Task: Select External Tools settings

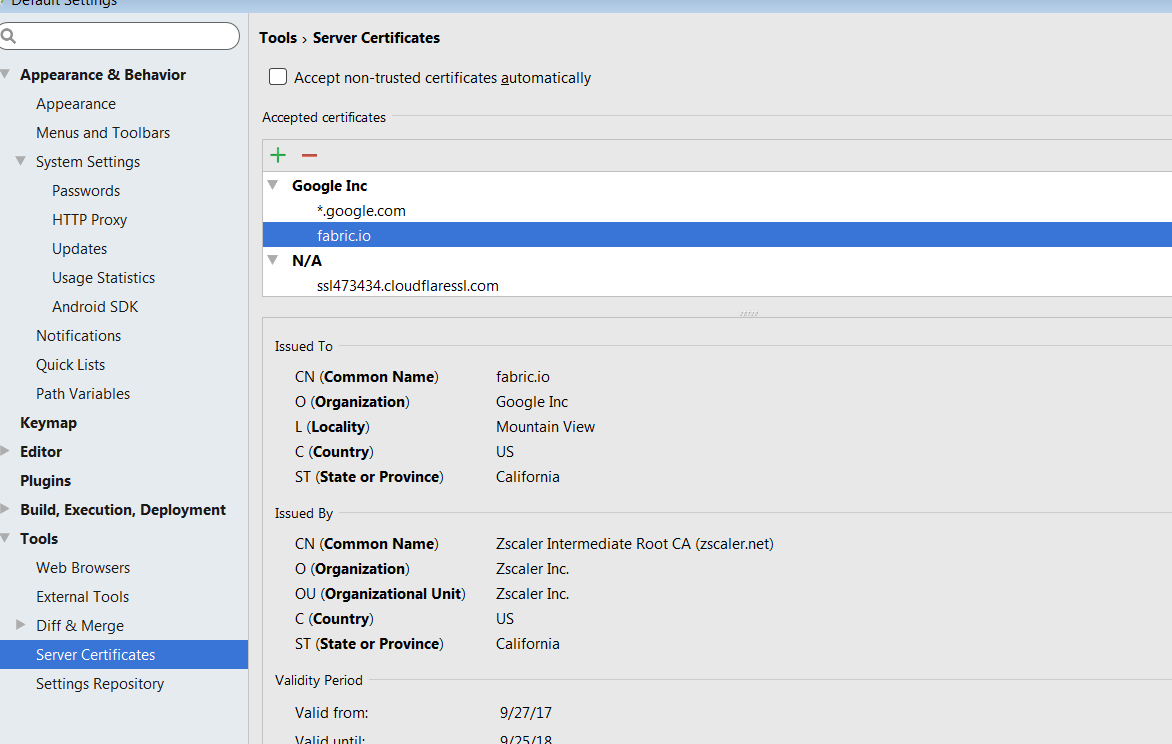Action: (82, 597)
